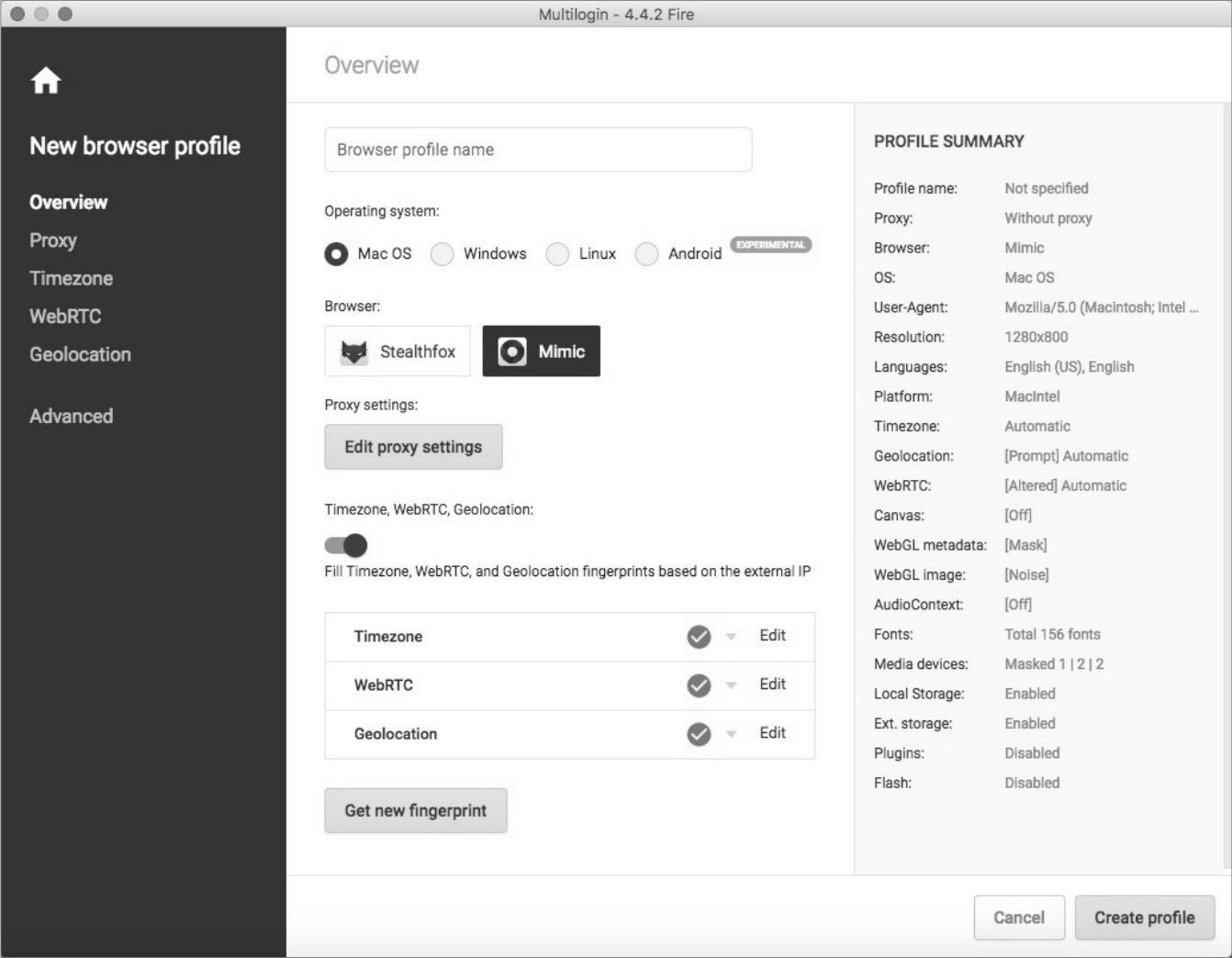Select the experimental Android option
This screenshot has height=958, width=1232.
(x=647, y=254)
